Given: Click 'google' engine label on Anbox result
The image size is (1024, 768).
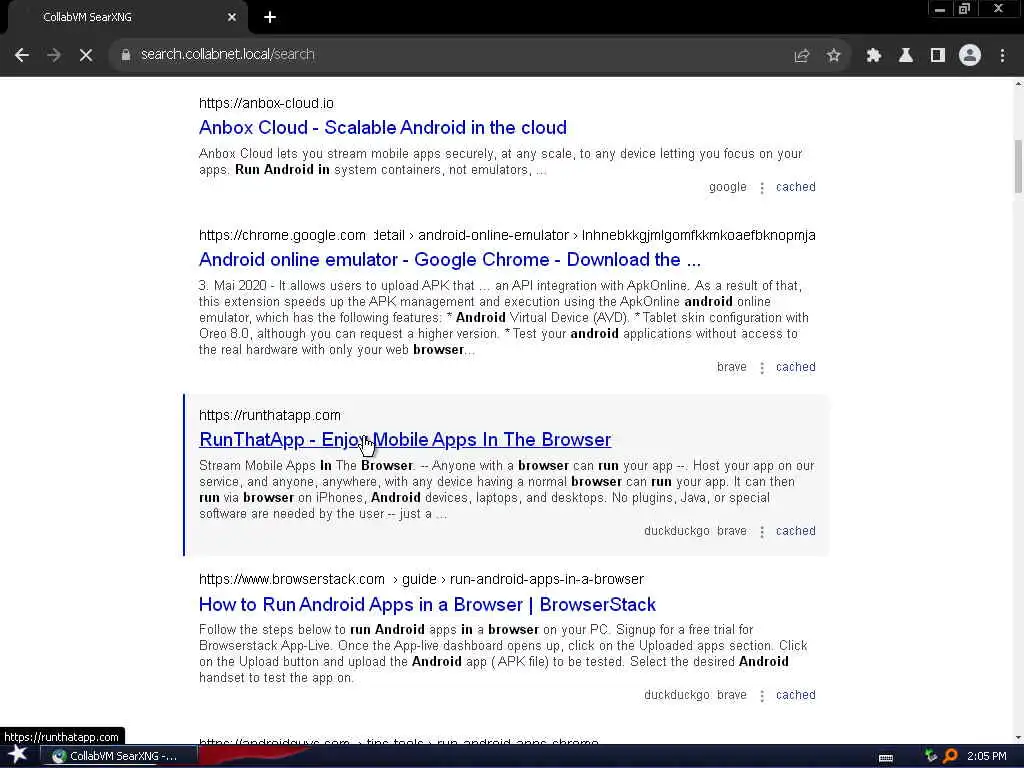Looking at the screenshot, I should pos(728,187).
